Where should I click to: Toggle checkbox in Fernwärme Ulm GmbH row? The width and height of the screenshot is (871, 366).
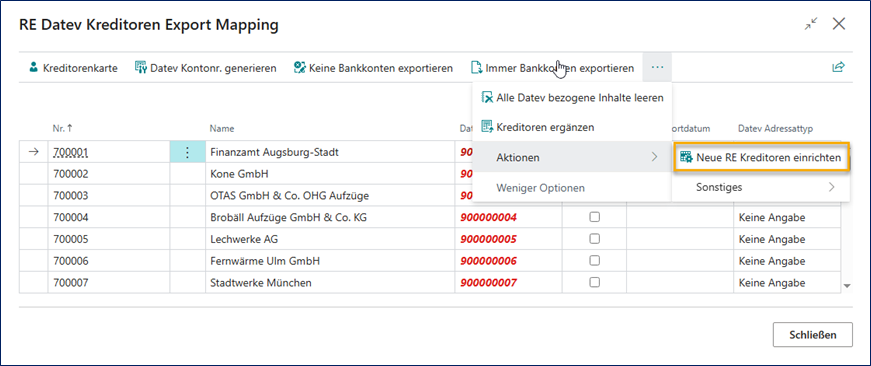(594, 260)
